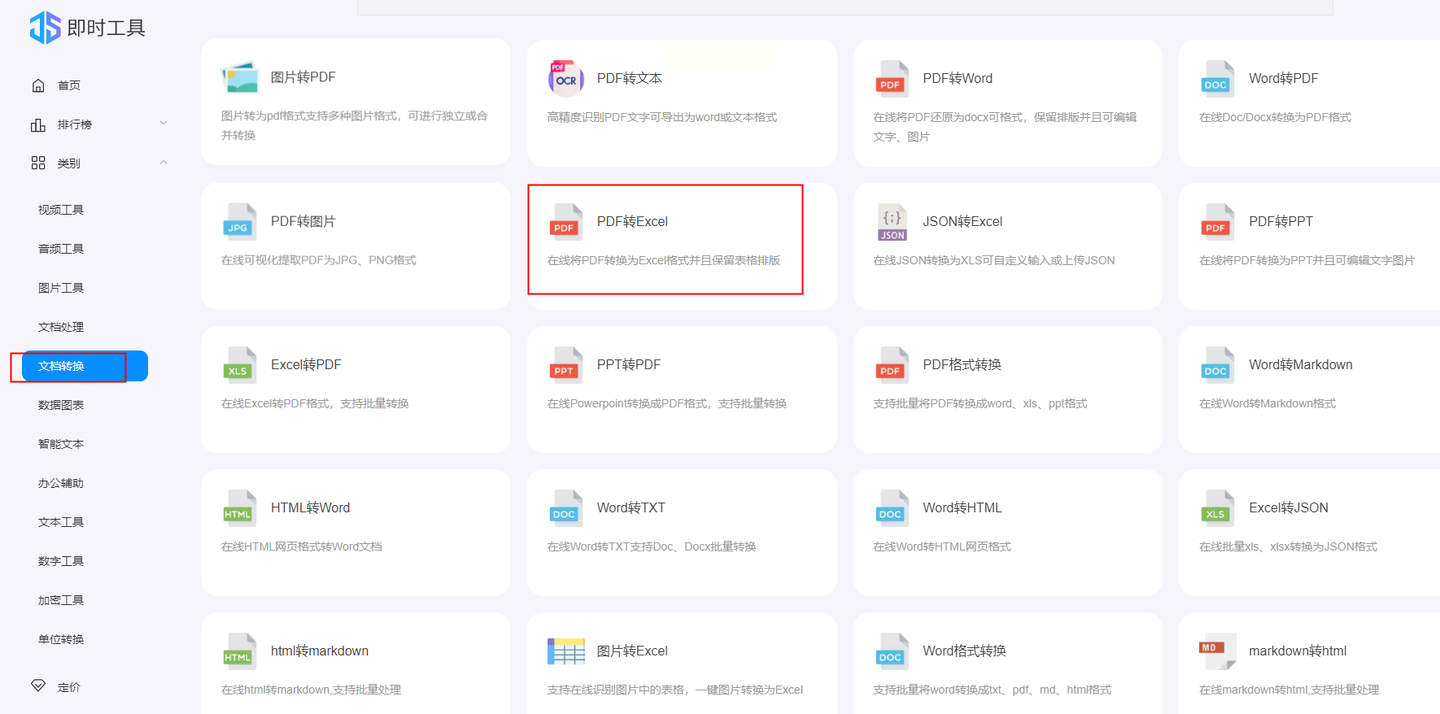Click the PPT icon of PPT转PDF
This screenshot has width=1440, height=714.
click(565, 364)
